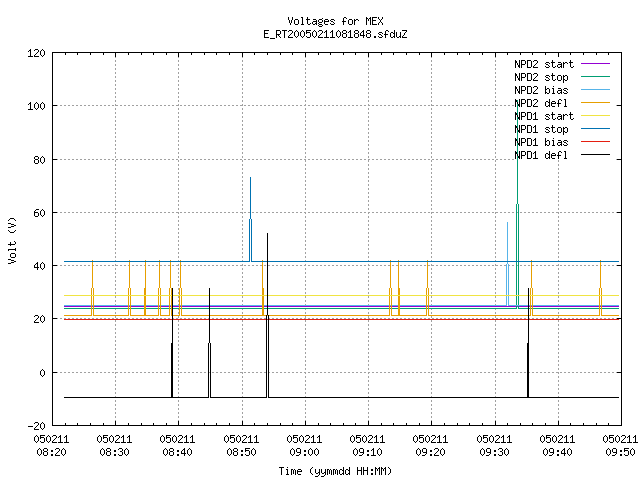Click the black NPD1 defl legend line
This screenshot has height=480, width=640.
(x=596, y=155)
